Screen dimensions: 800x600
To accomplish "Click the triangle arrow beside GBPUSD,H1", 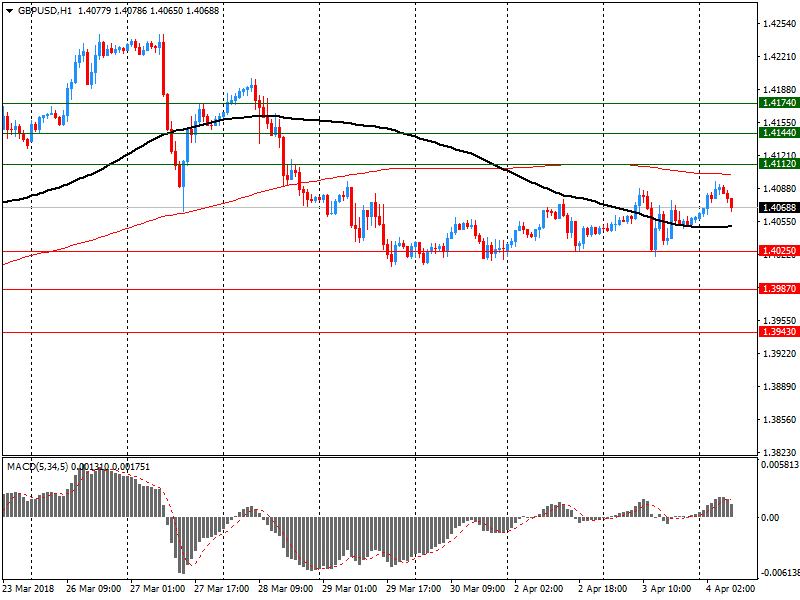I will (9, 11).
